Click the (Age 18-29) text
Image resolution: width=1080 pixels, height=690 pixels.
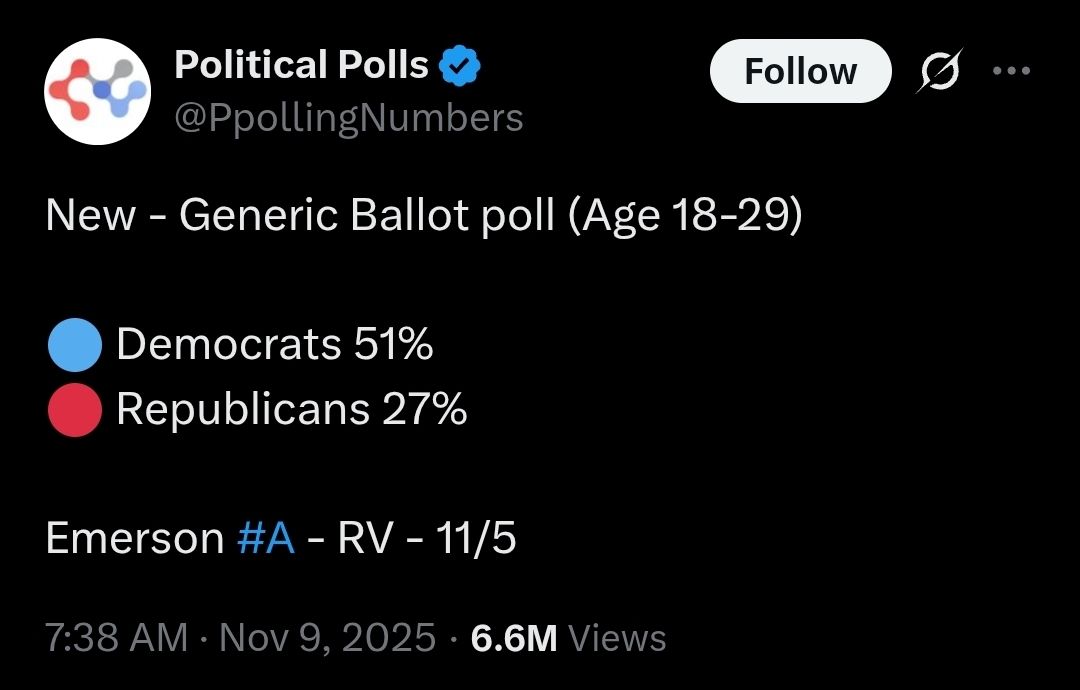(x=685, y=216)
